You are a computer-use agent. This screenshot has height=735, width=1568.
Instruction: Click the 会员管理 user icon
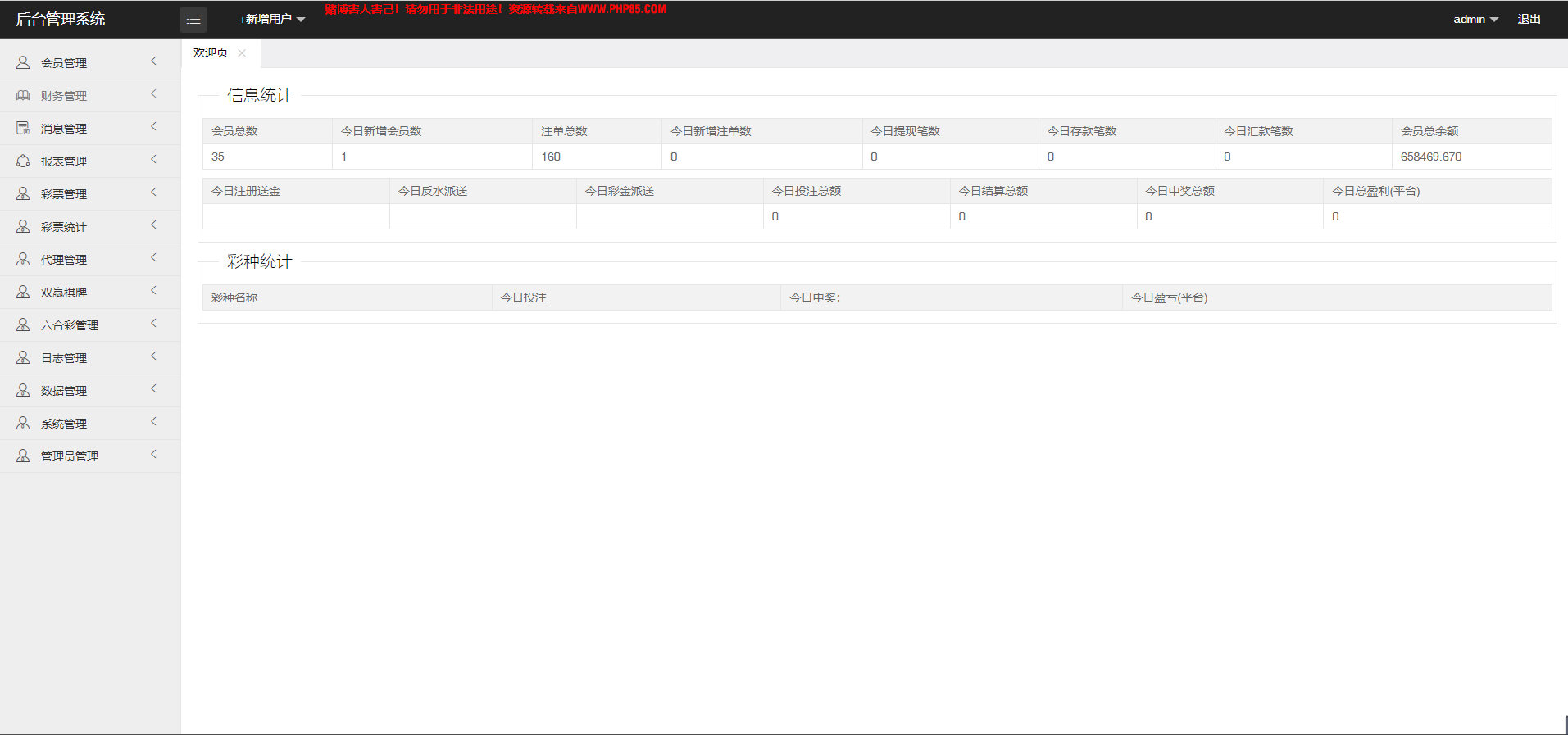(23, 62)
